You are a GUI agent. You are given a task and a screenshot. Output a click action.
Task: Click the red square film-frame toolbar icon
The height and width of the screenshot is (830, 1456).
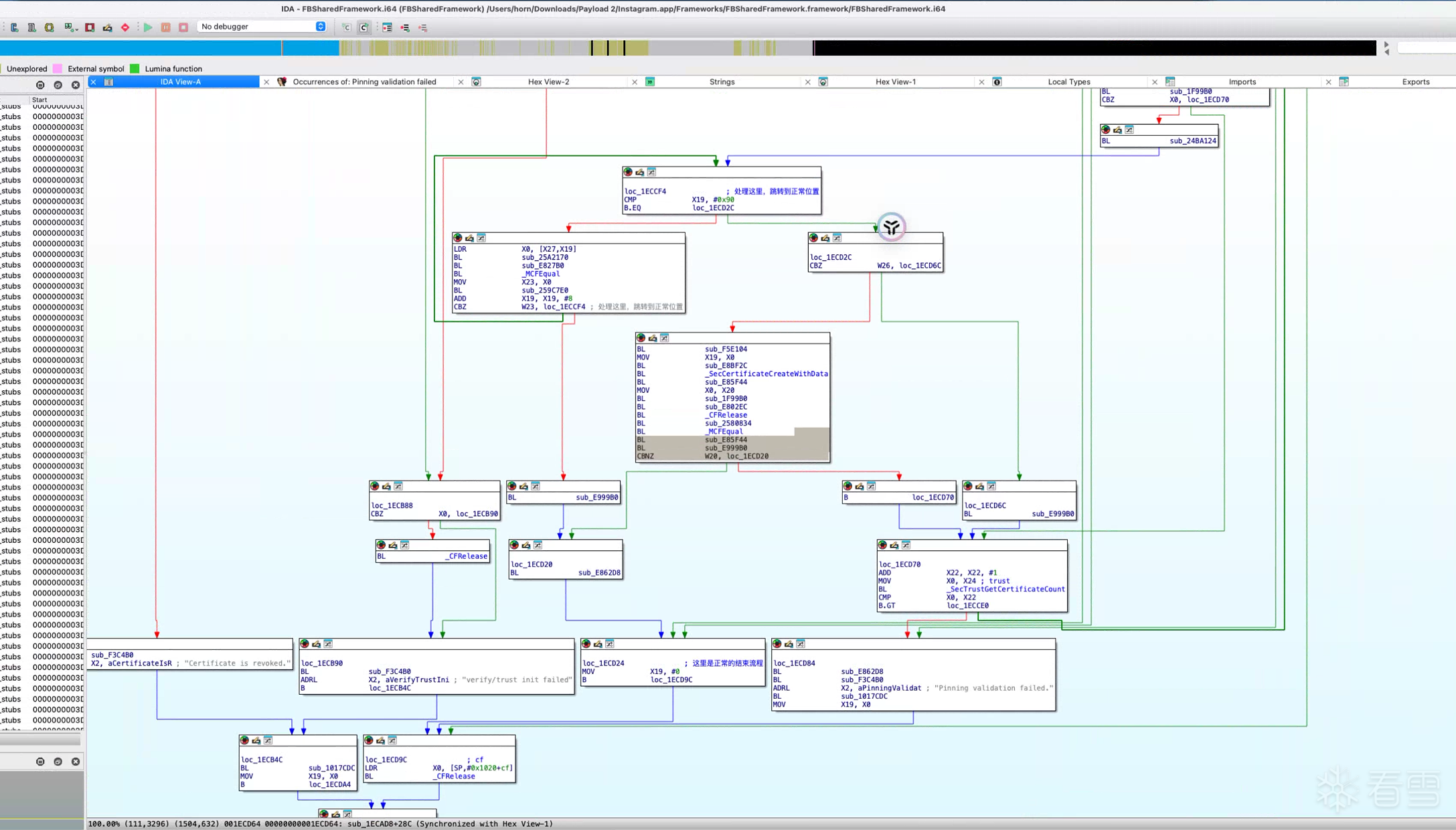click(90, 27)
